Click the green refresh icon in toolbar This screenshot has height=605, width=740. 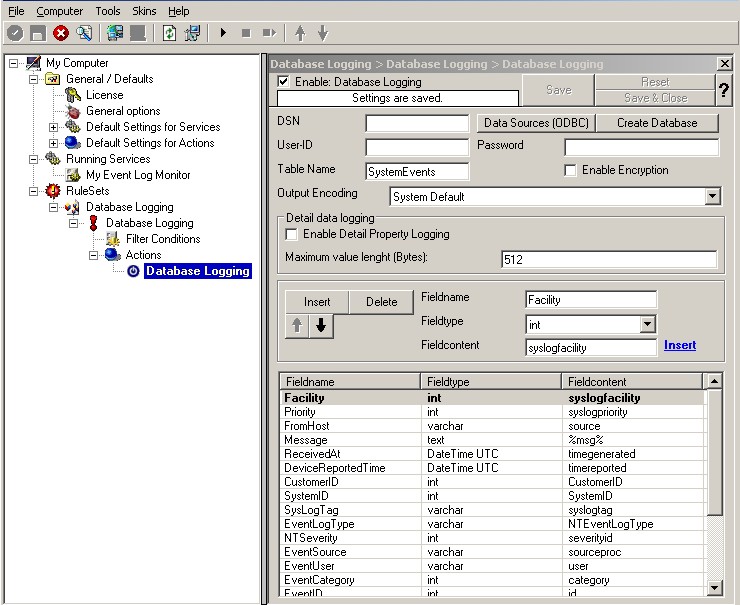coord(170,33)
